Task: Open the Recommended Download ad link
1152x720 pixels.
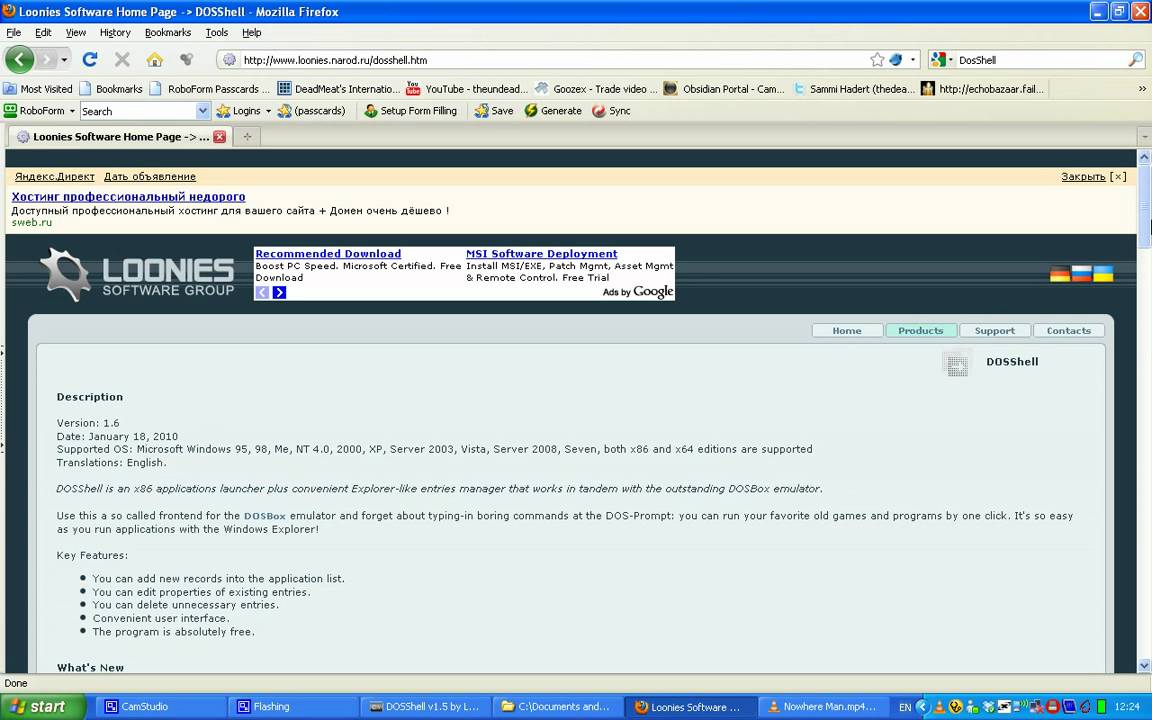Action: click(x=328, y=253)
